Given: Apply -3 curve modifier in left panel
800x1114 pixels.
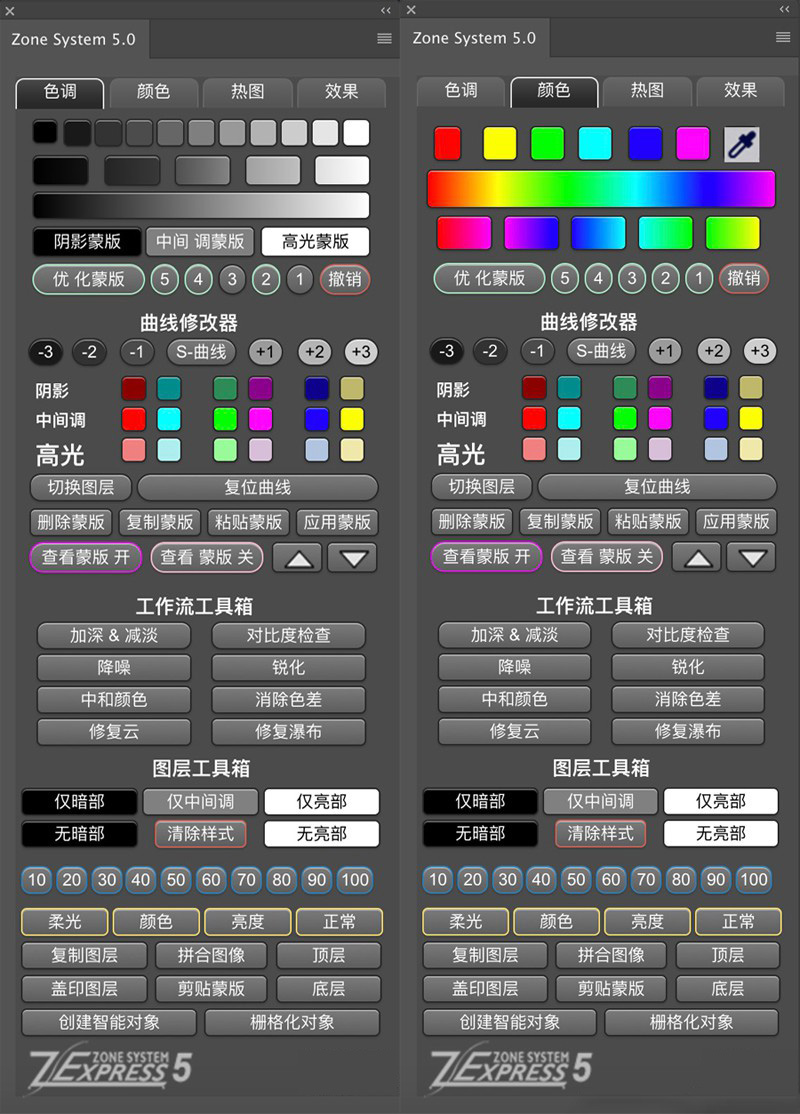Looking at the screenshot, I should [45, 352].
